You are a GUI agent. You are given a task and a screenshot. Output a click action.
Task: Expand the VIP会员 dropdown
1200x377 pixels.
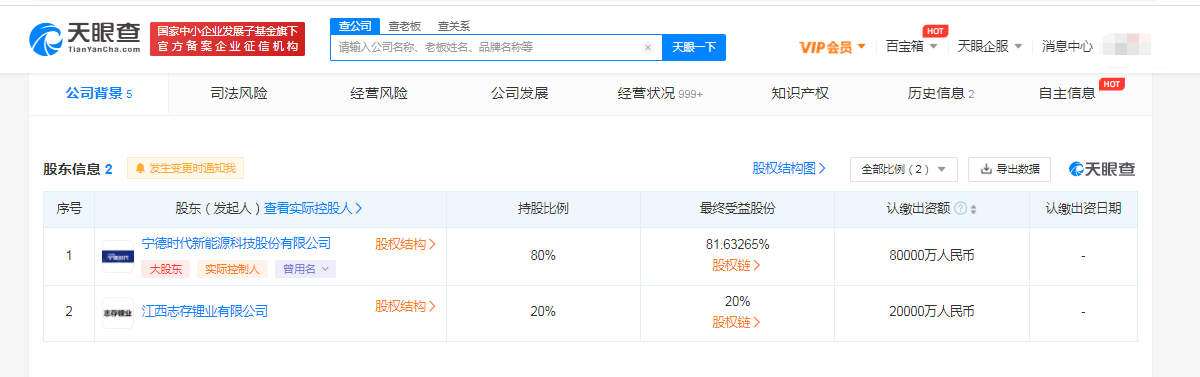point(833,47)
